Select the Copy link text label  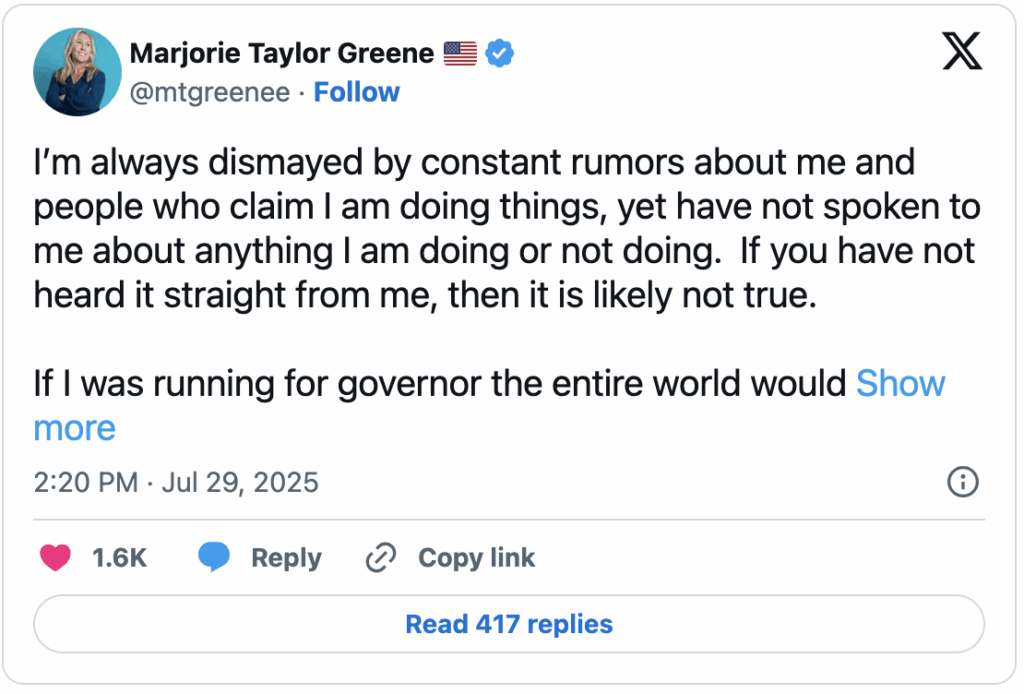click(x=476, y=558)
